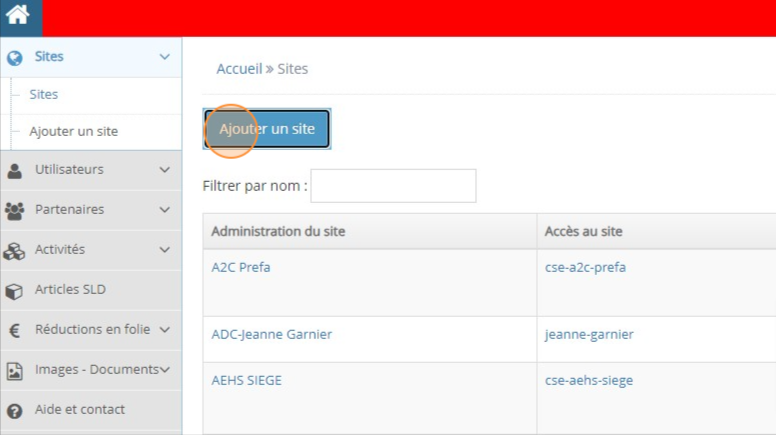
Task: Click the box icon for Articles SLD
Action: click(x=14, y=291)
